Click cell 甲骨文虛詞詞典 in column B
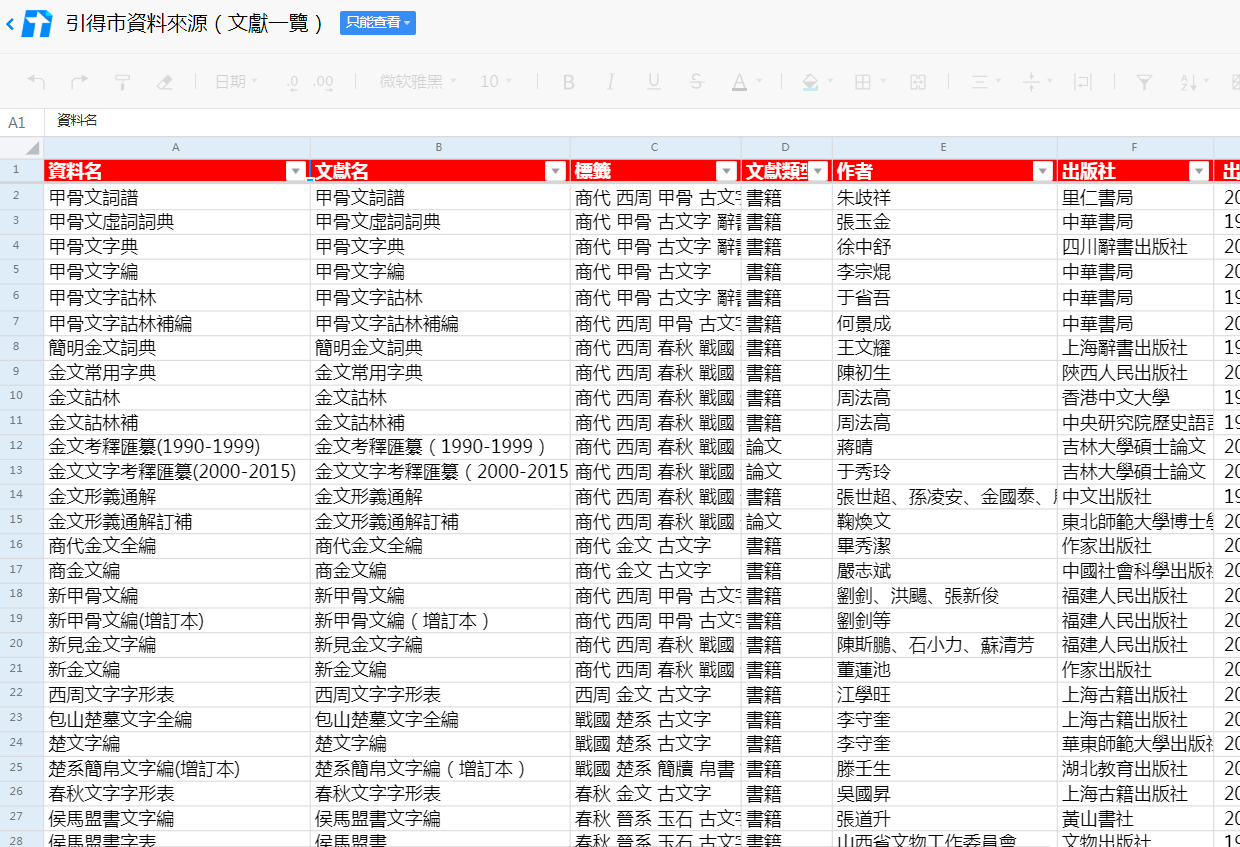 point(440,222)
